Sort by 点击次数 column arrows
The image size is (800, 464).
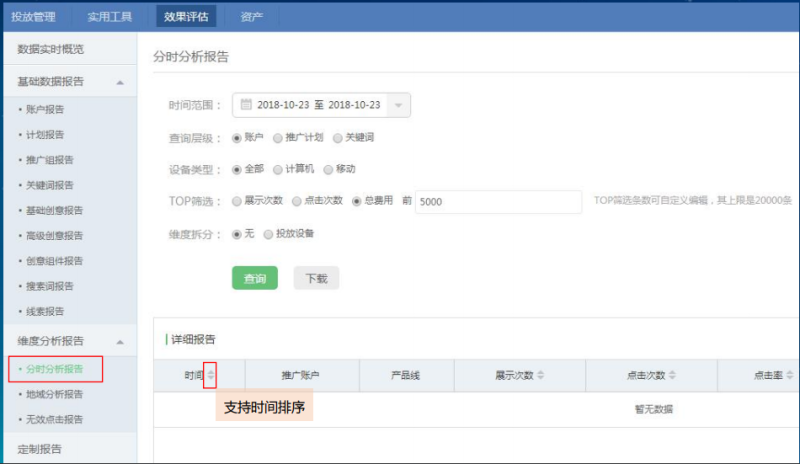(673, 375)
